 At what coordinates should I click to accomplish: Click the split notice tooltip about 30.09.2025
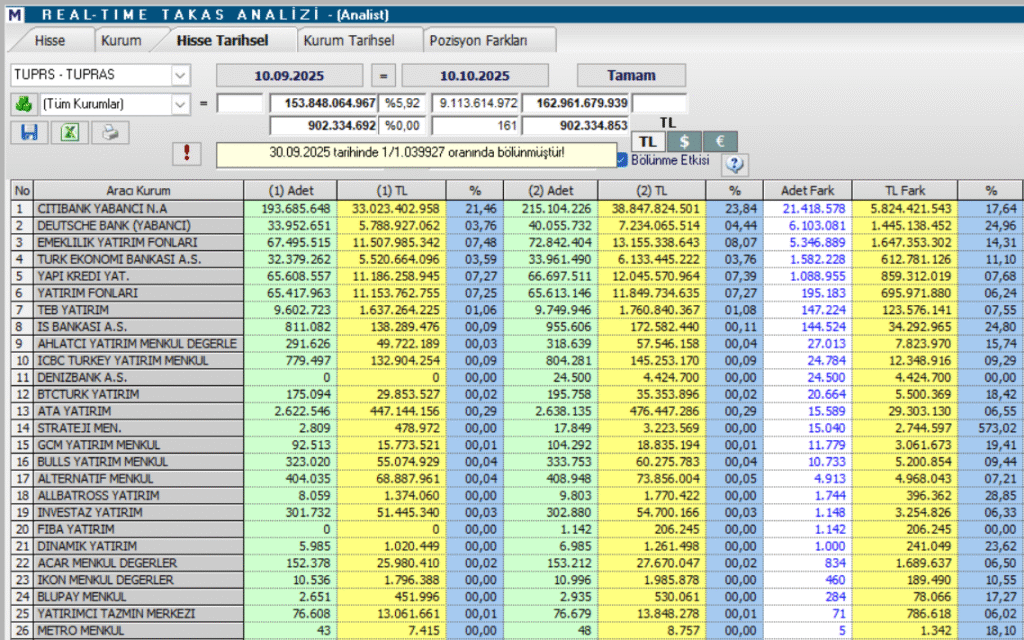coord(417,154)
